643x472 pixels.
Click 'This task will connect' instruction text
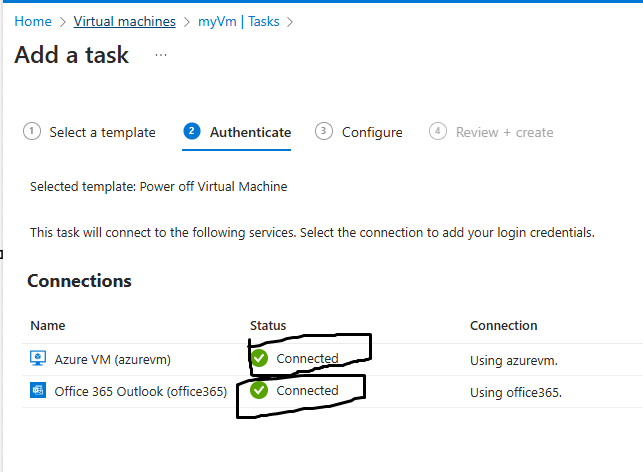click(312, 233)
